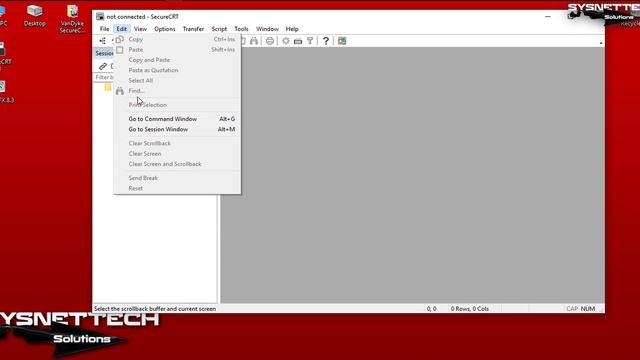Click the keymap editor toolbar icon
The height and width of the screenshot is (360, 640).
coord(298,41)
